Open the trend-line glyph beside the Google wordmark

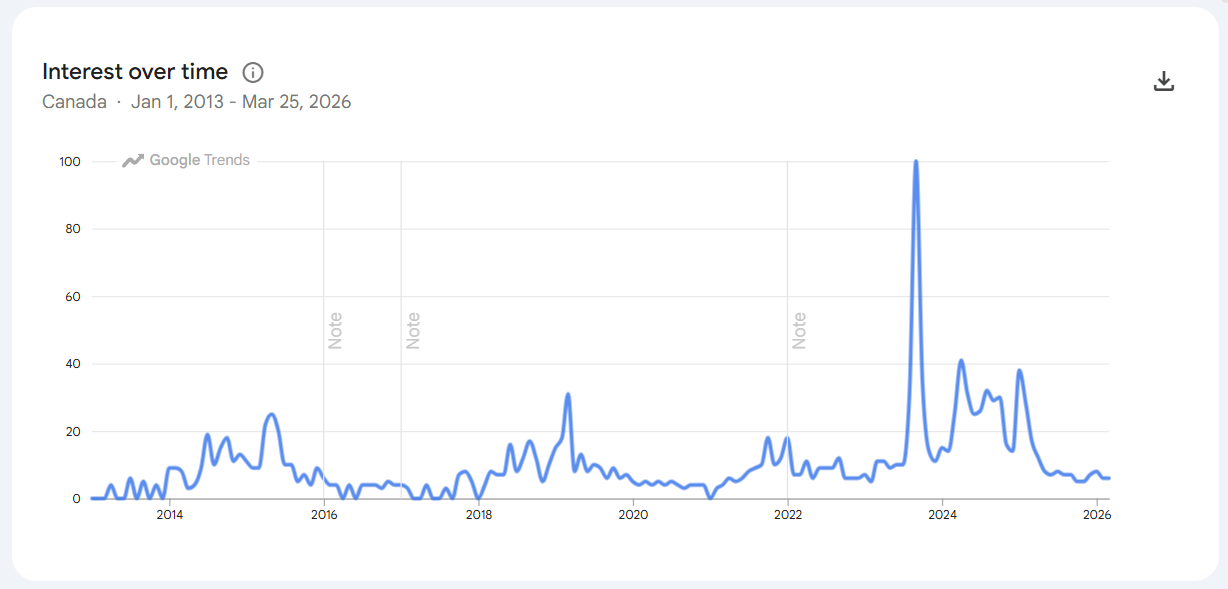coord(133,160)
